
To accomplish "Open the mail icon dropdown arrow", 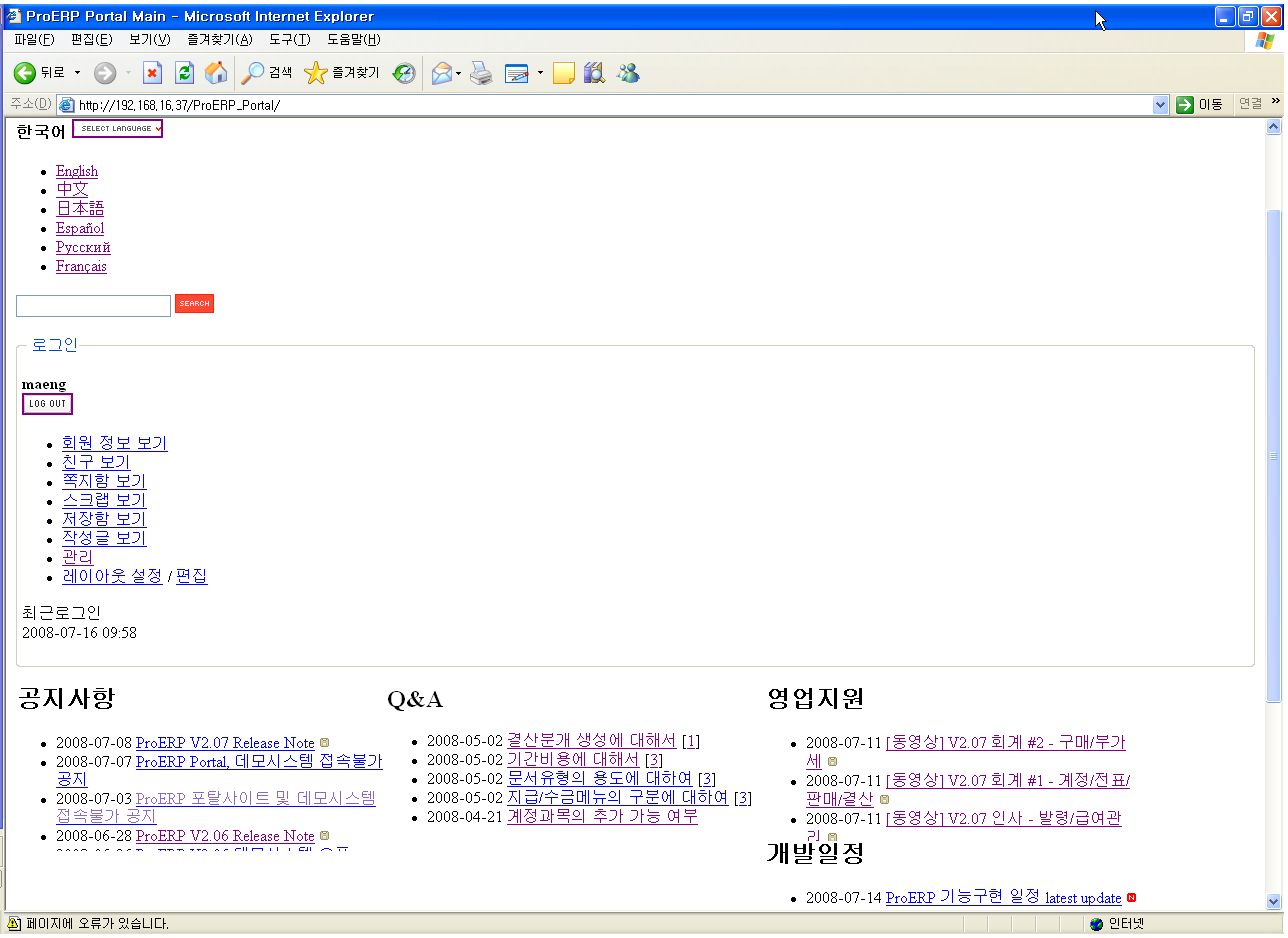I will click(x=458, y=73).
